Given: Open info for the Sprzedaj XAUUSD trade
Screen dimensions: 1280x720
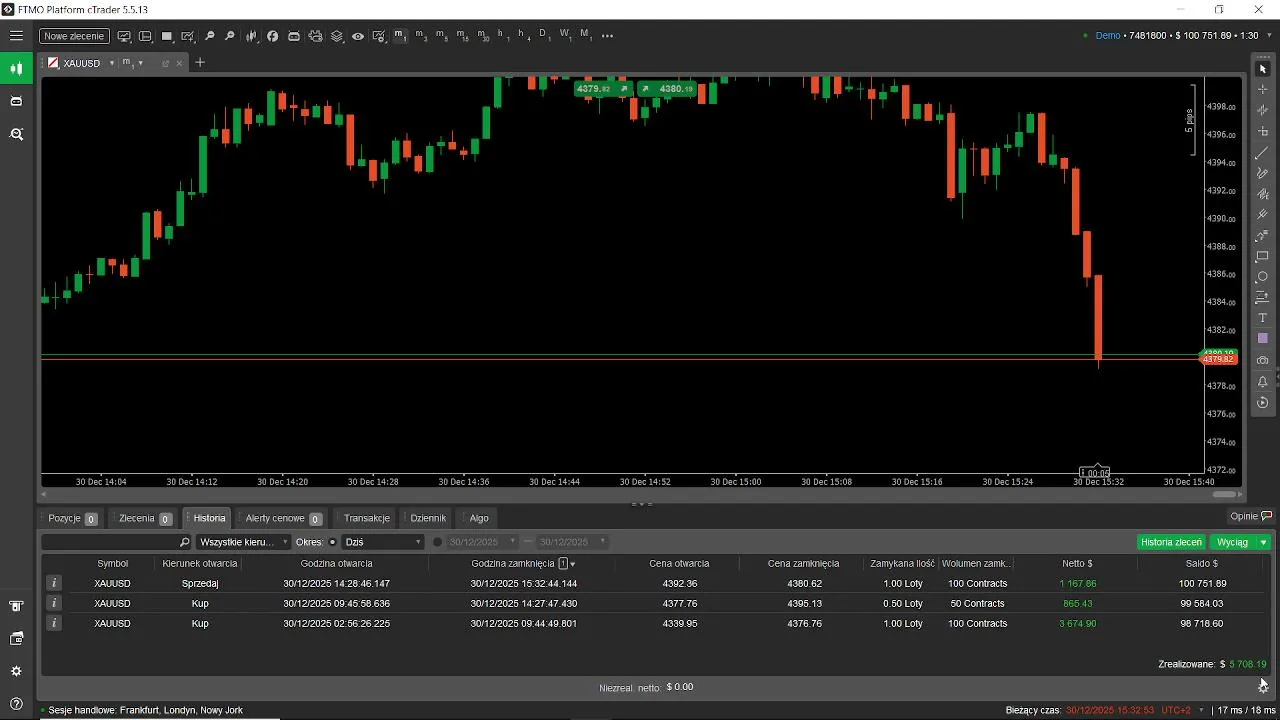Looking at the screenshot, I should click(x=54, y=583).
